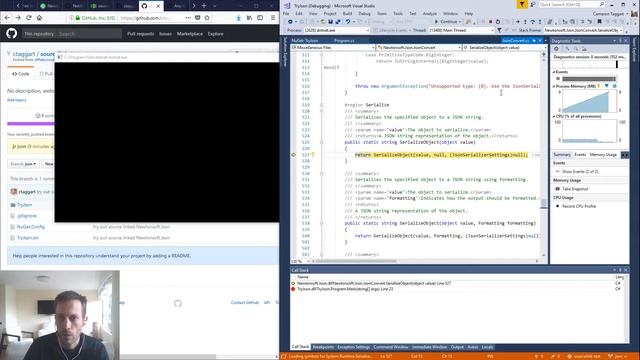Select the Events diagnostics tab
Image resolution: width=640 pixels, height=360 pixels.
pyautogui.click(x=580, y=155)
